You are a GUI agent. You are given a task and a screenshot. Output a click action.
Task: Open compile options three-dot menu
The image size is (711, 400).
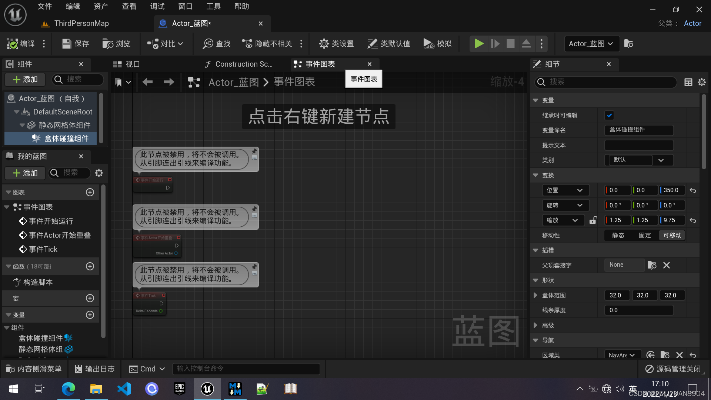coord(44,44)
